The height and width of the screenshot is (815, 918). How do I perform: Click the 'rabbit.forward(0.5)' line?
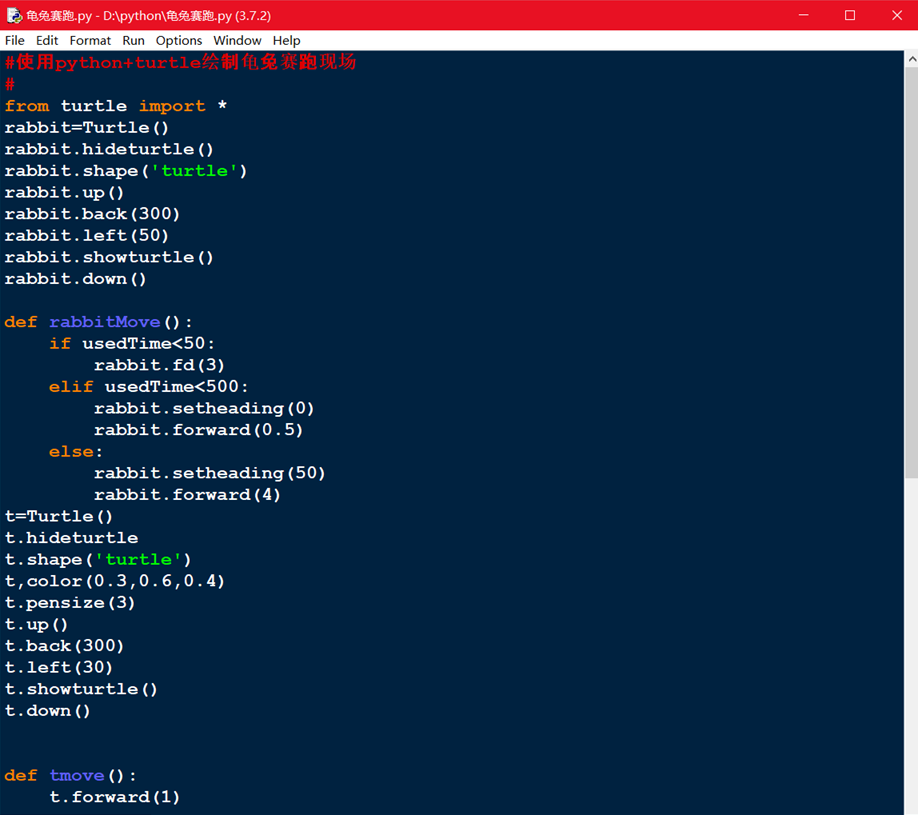point(198,430)
